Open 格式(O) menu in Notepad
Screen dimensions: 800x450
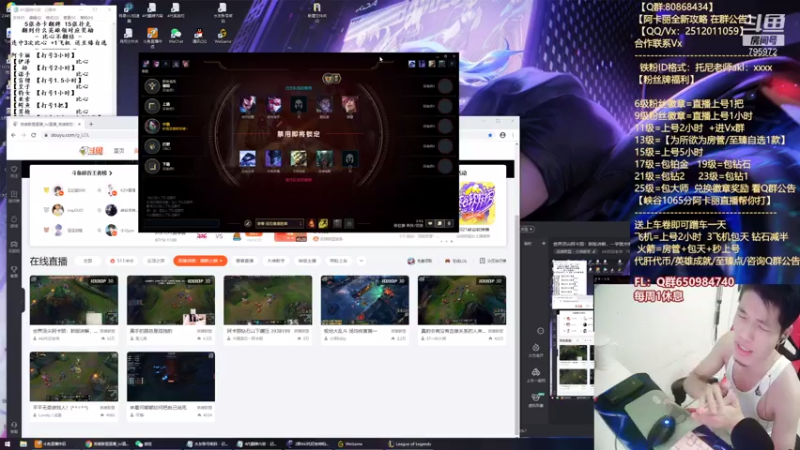pos(52,17)
